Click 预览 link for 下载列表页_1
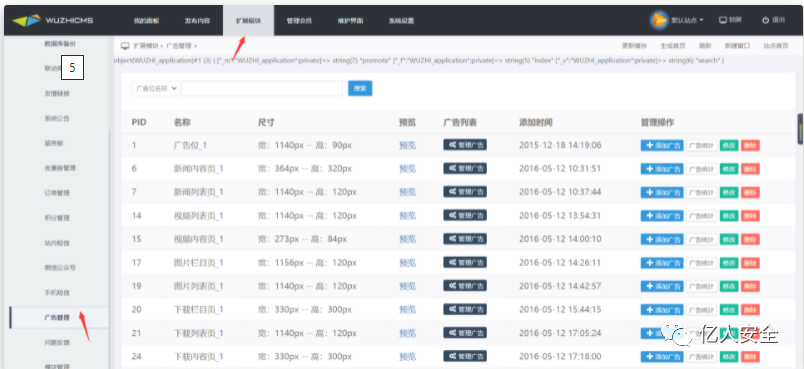This screenshot has width=804, height=369. pos(408,333)
